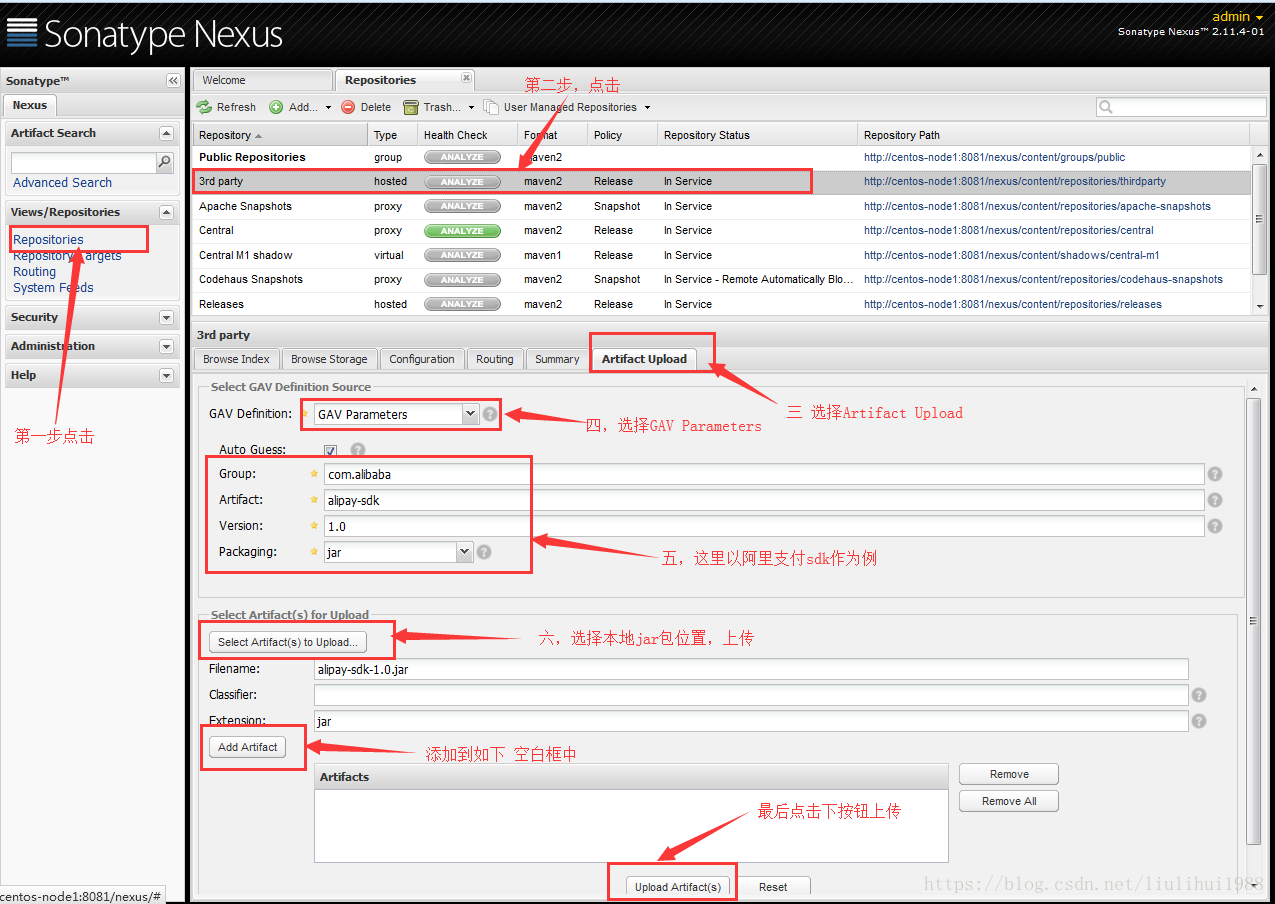Expand the Administration panel
The height and width of the screenshot is (904, 1275).
coord(166,346)
